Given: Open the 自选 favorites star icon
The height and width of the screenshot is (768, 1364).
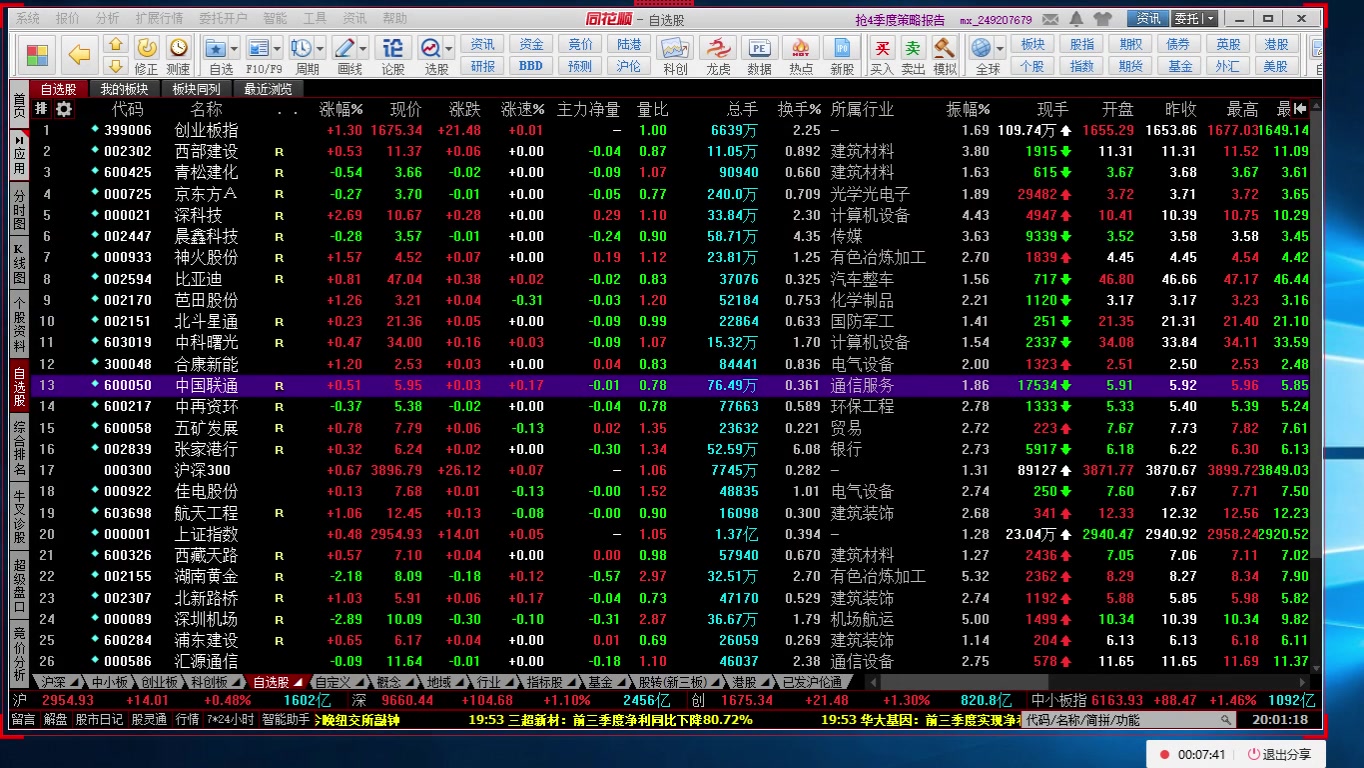Looking at the screenshot, I should pos(215,48).
